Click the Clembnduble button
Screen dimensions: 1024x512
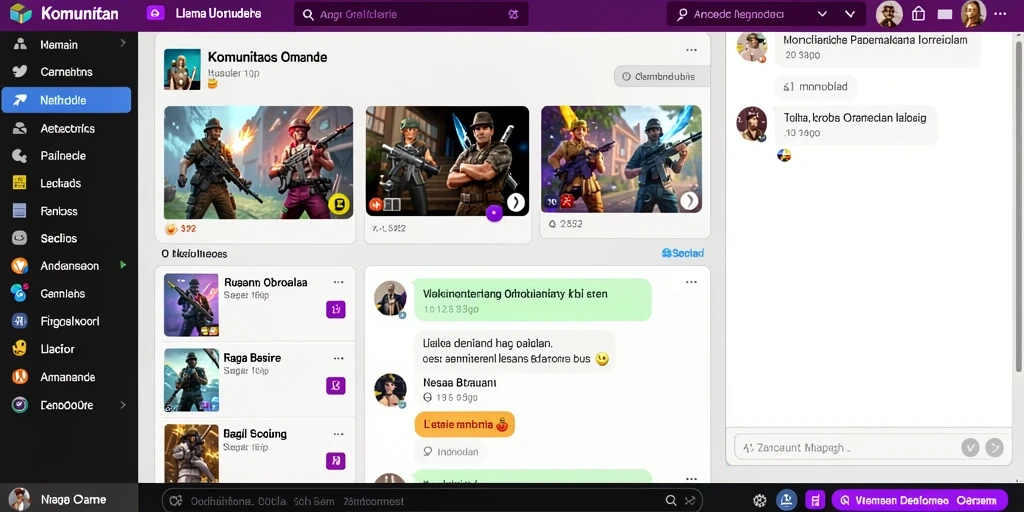click(661, 76)
